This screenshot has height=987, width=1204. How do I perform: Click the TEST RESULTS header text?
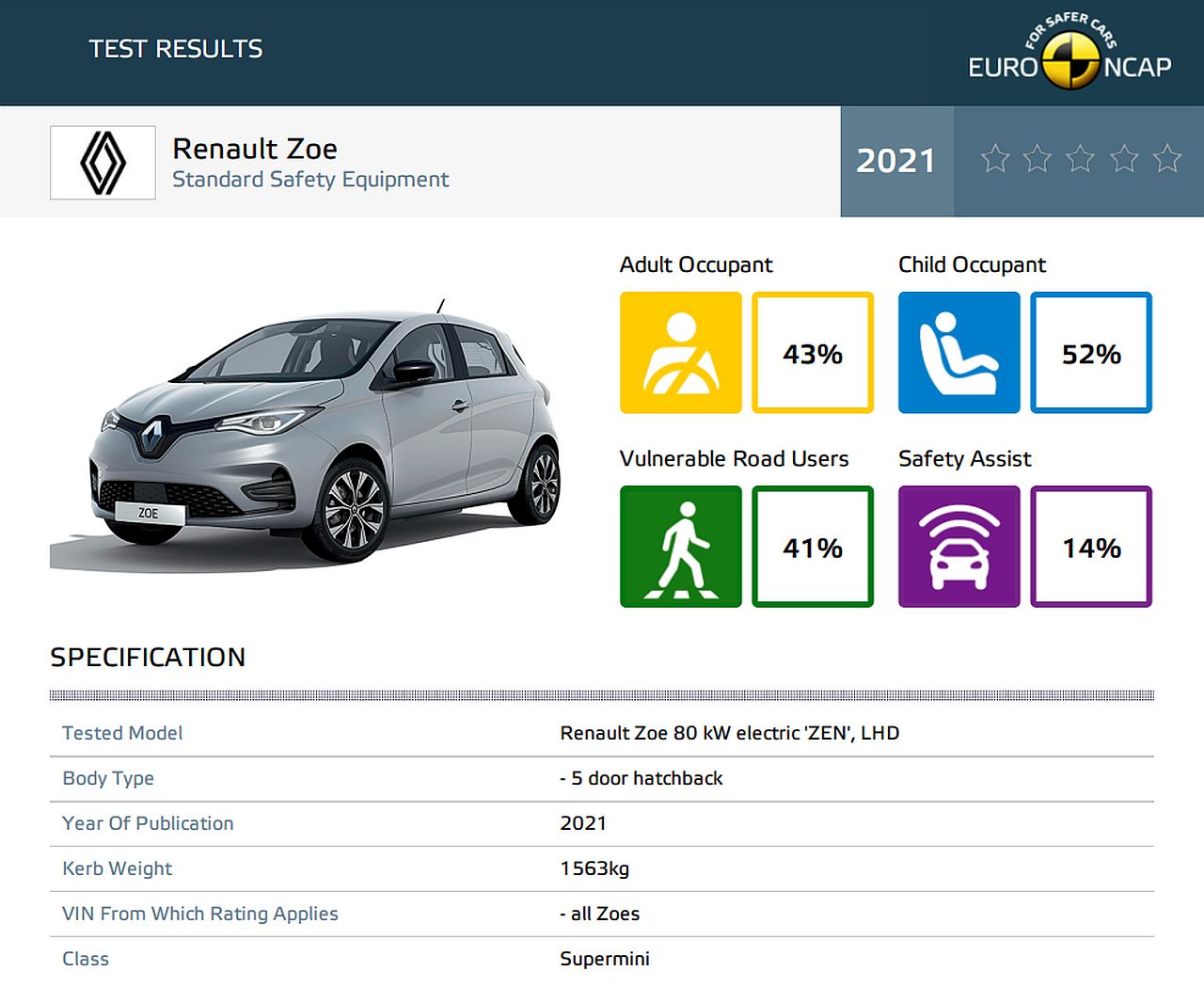pos(176,49)
